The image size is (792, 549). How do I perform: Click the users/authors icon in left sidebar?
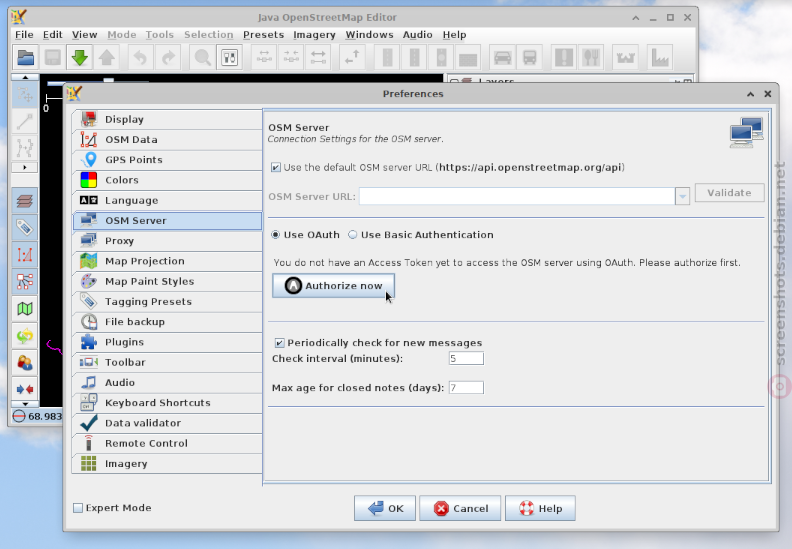coord(25,363)
